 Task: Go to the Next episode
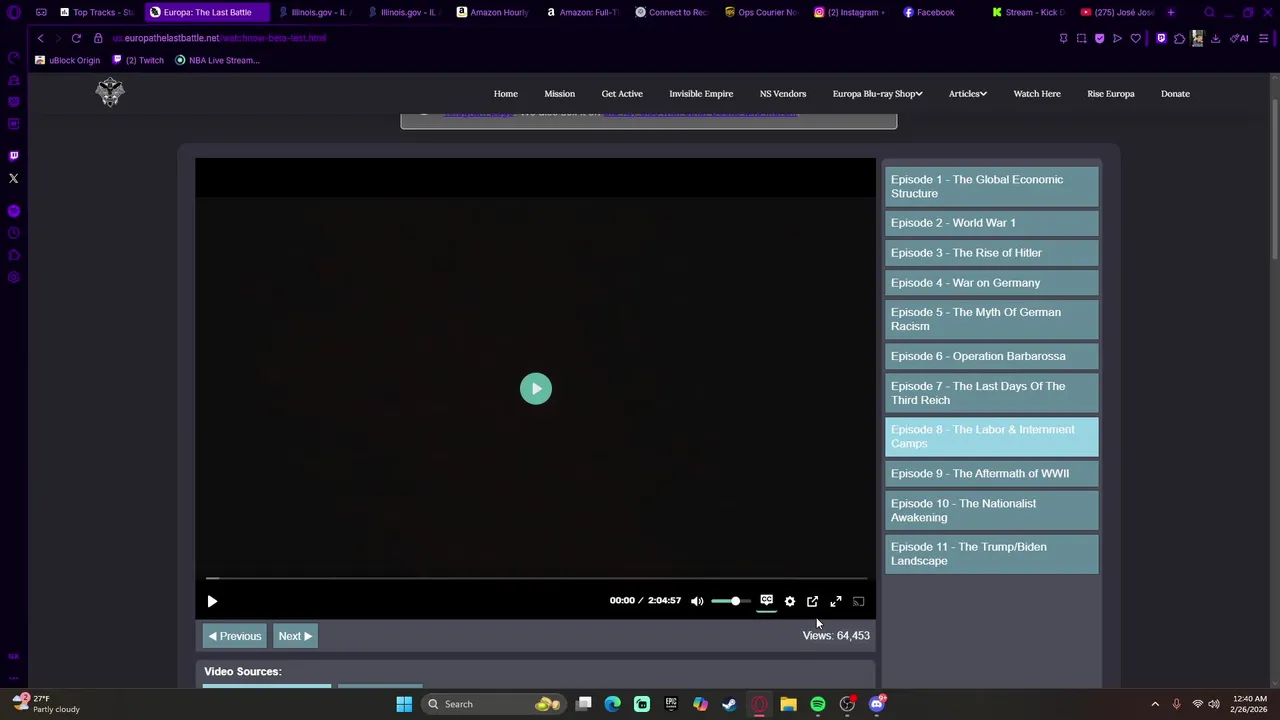pos(295,636)
